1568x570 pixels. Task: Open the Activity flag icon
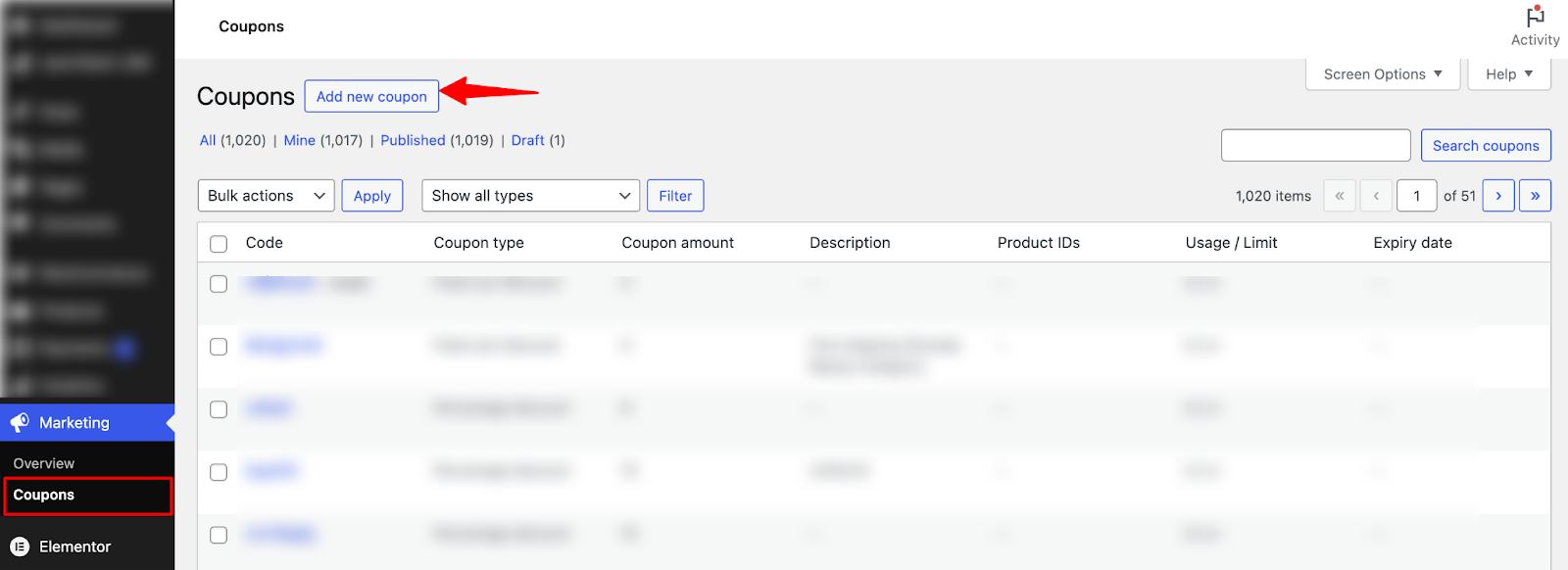click(1535, 18)
